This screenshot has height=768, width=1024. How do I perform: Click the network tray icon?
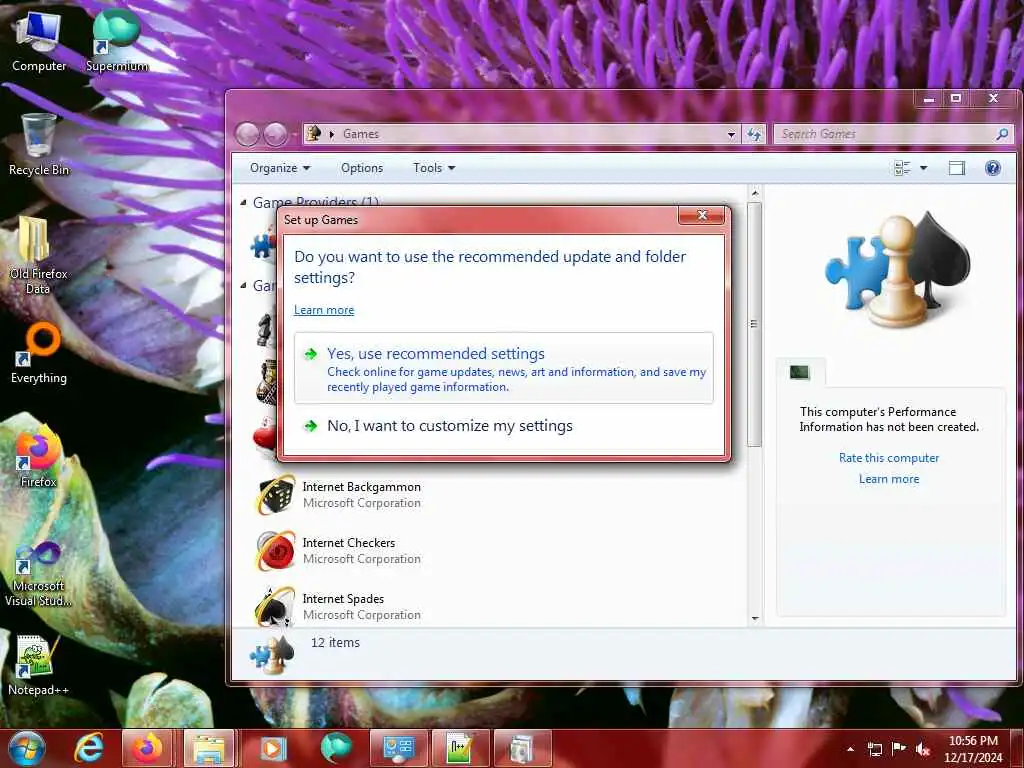[x=874, y=749]
